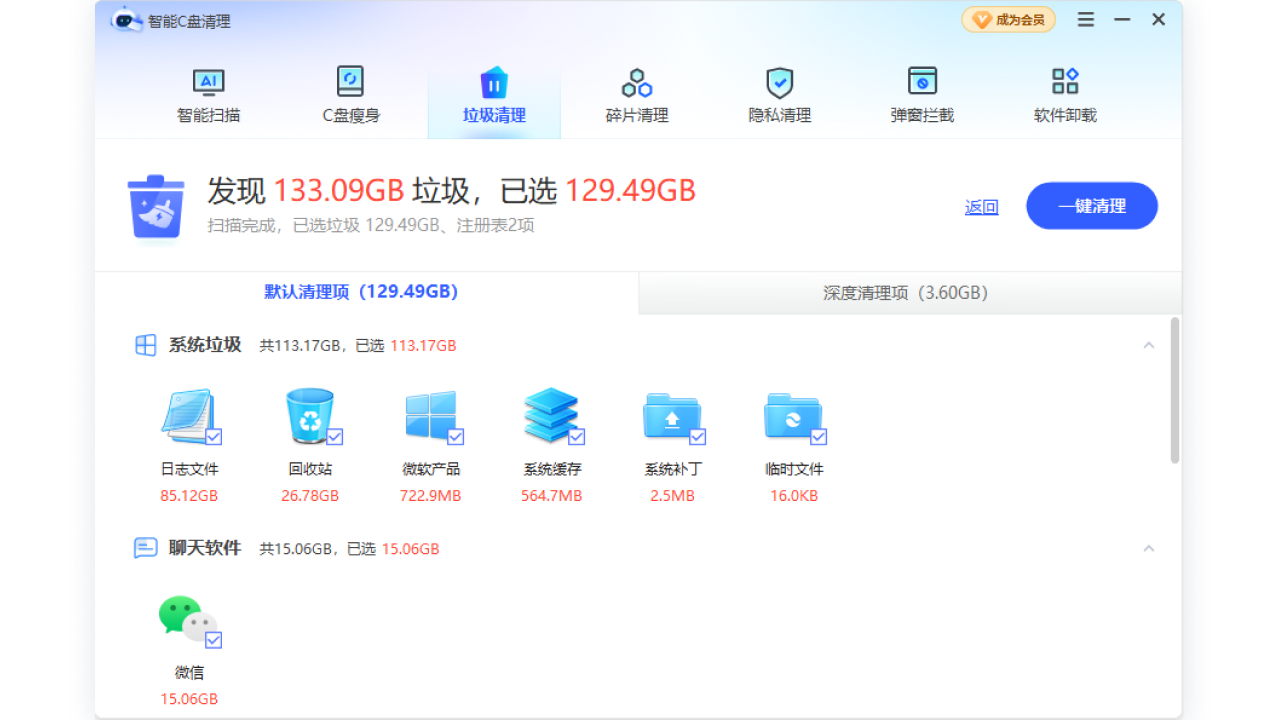The image size is (1280, 720).
Task: Collapse the 聊天软件 section
Action: pyautogui.click(x=1148, y=548)
